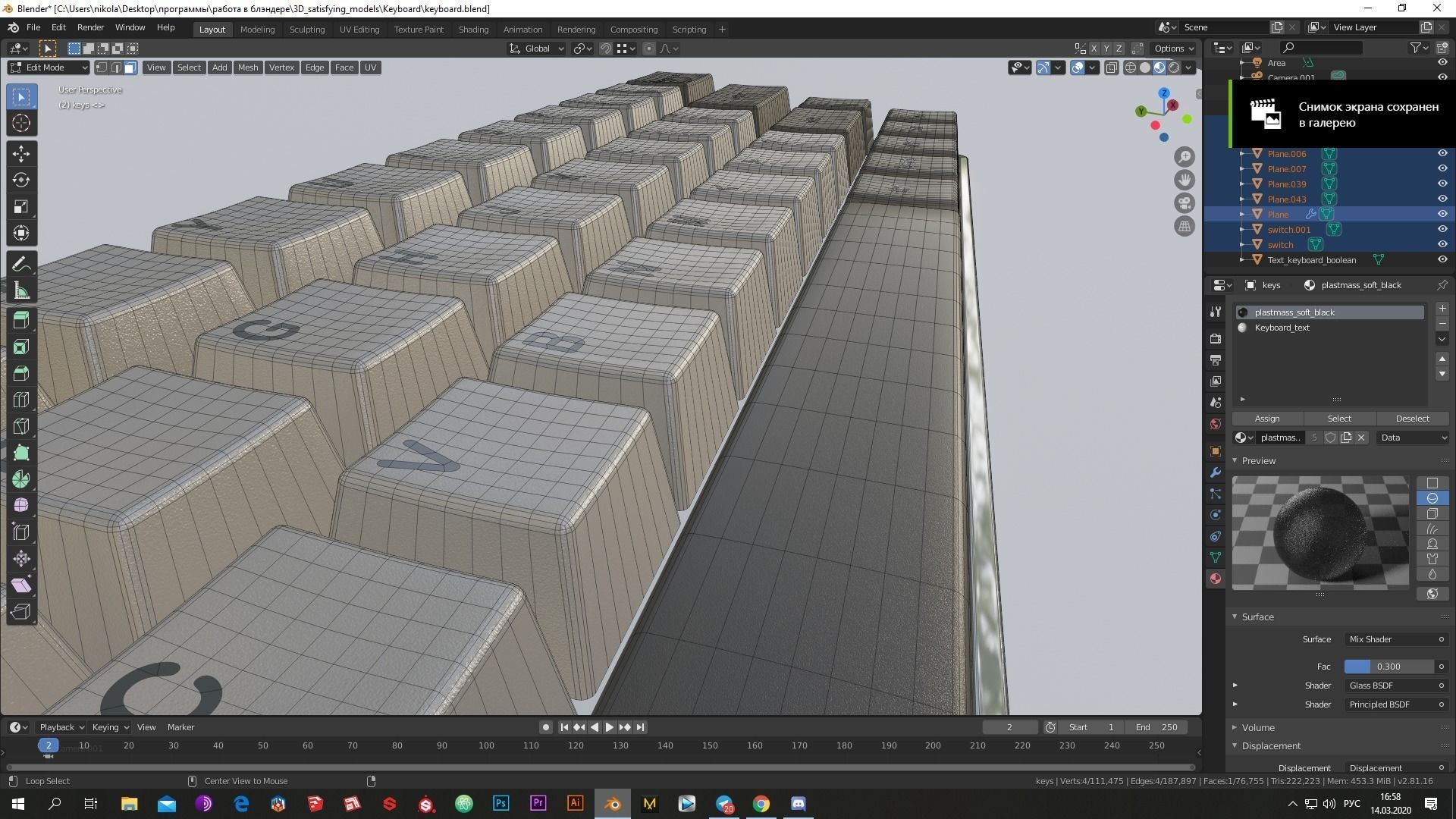The height and width of the screenshot is (819, 1456).
Task: Toggle X-Ray display
Action: [x=1112, y=67]
